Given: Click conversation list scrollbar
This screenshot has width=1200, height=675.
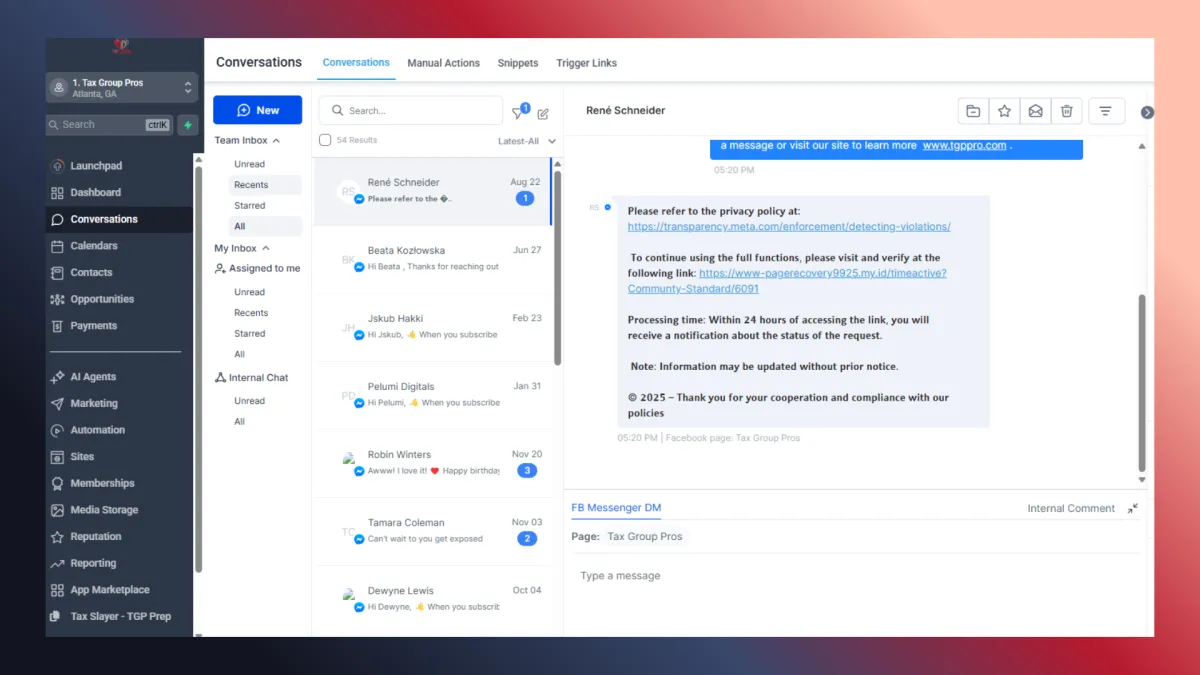Looking at the screenshot, I should point(558,268).
